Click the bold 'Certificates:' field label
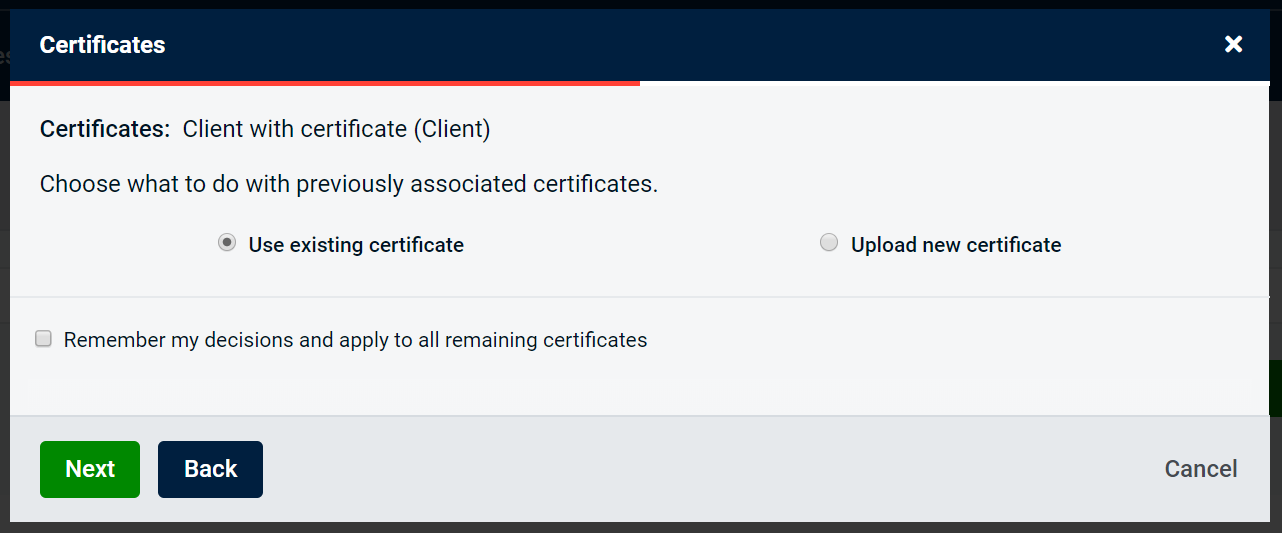The height and width of the screenshot is (533, 1282). pyautogui.click(x=105, y=129)
